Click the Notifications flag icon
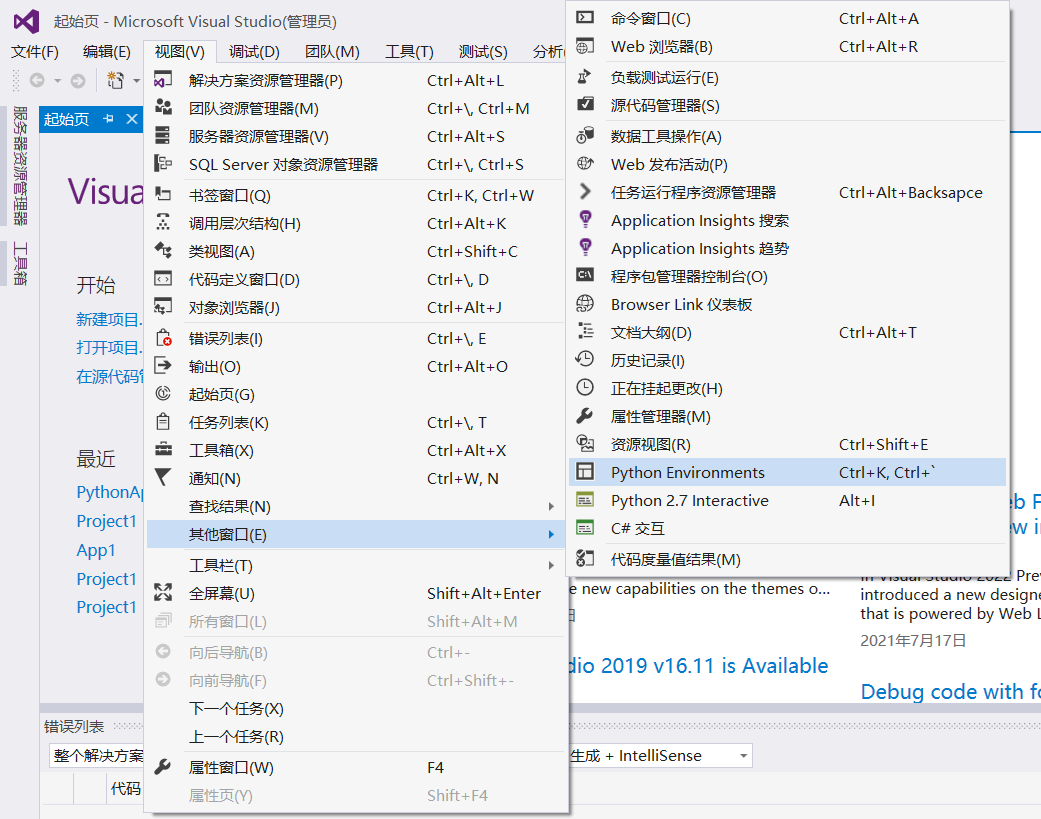The image size is (1041, 819). (163, 477)
